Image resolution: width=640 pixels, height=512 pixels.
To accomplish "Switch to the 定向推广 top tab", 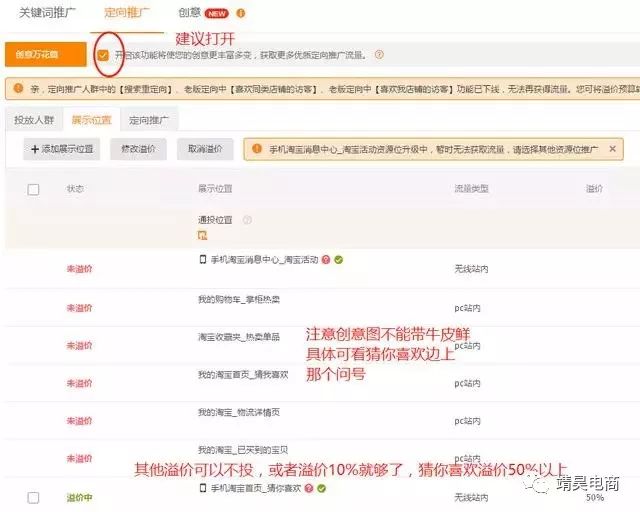I will click(x=127, y=13).
